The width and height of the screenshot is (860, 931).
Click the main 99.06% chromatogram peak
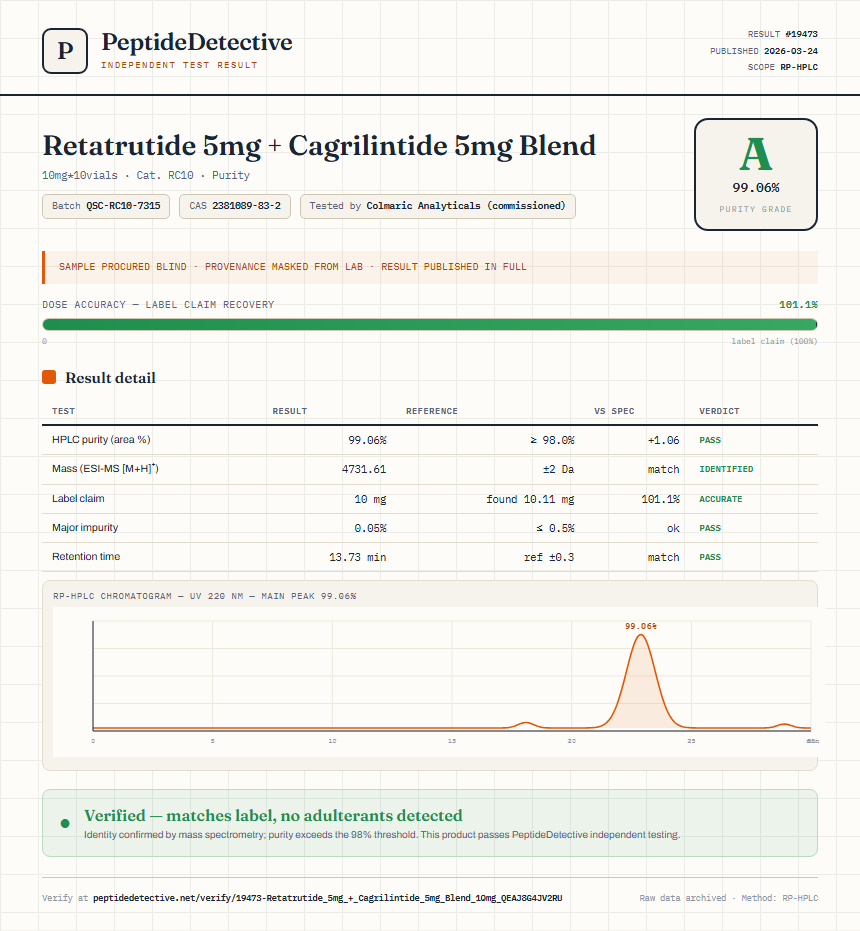(640, 683)
